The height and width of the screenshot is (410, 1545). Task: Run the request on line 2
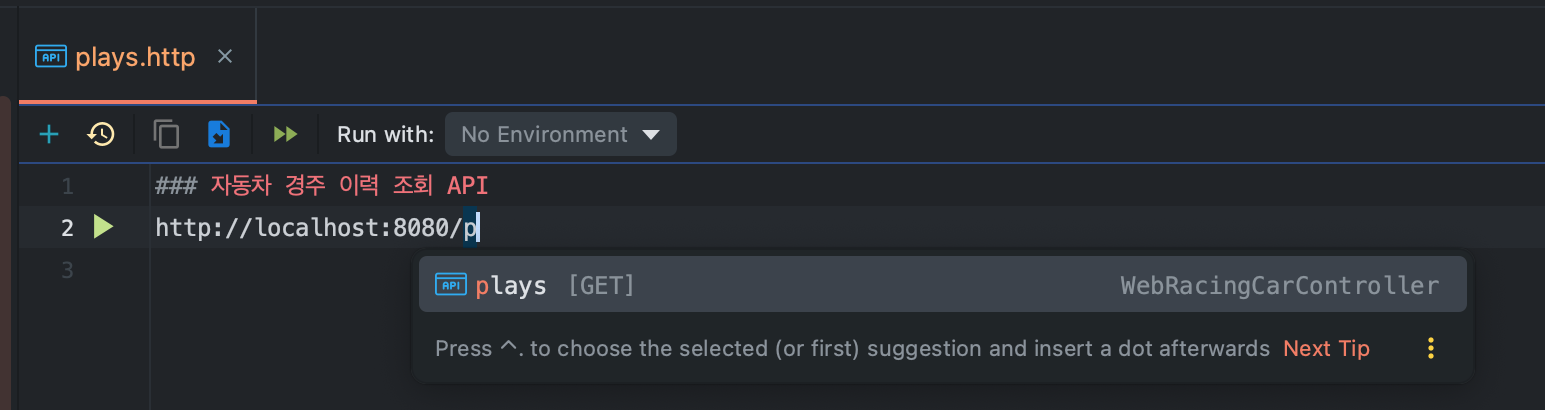[103, 227]
